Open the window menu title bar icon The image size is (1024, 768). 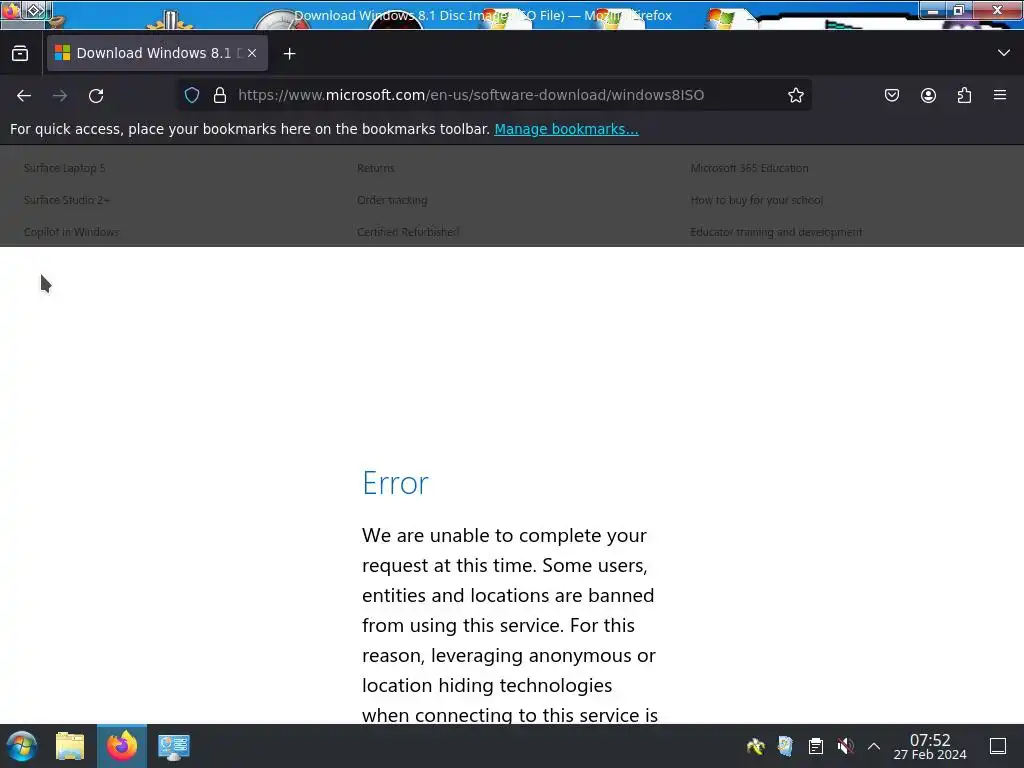pyautogui.click(x=12, y=10)
